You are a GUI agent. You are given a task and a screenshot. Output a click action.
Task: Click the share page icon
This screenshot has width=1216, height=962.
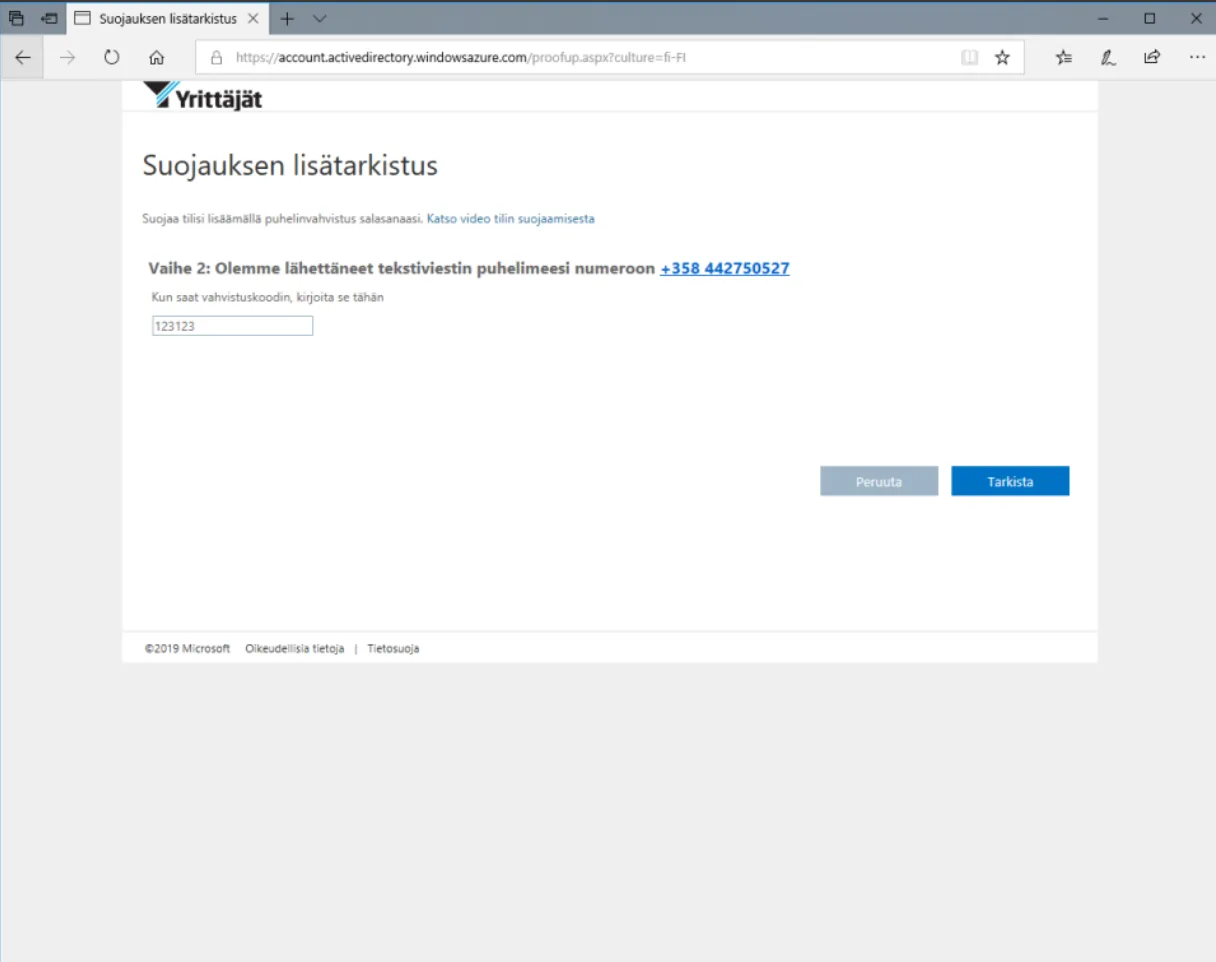[x=1152, y=58]
